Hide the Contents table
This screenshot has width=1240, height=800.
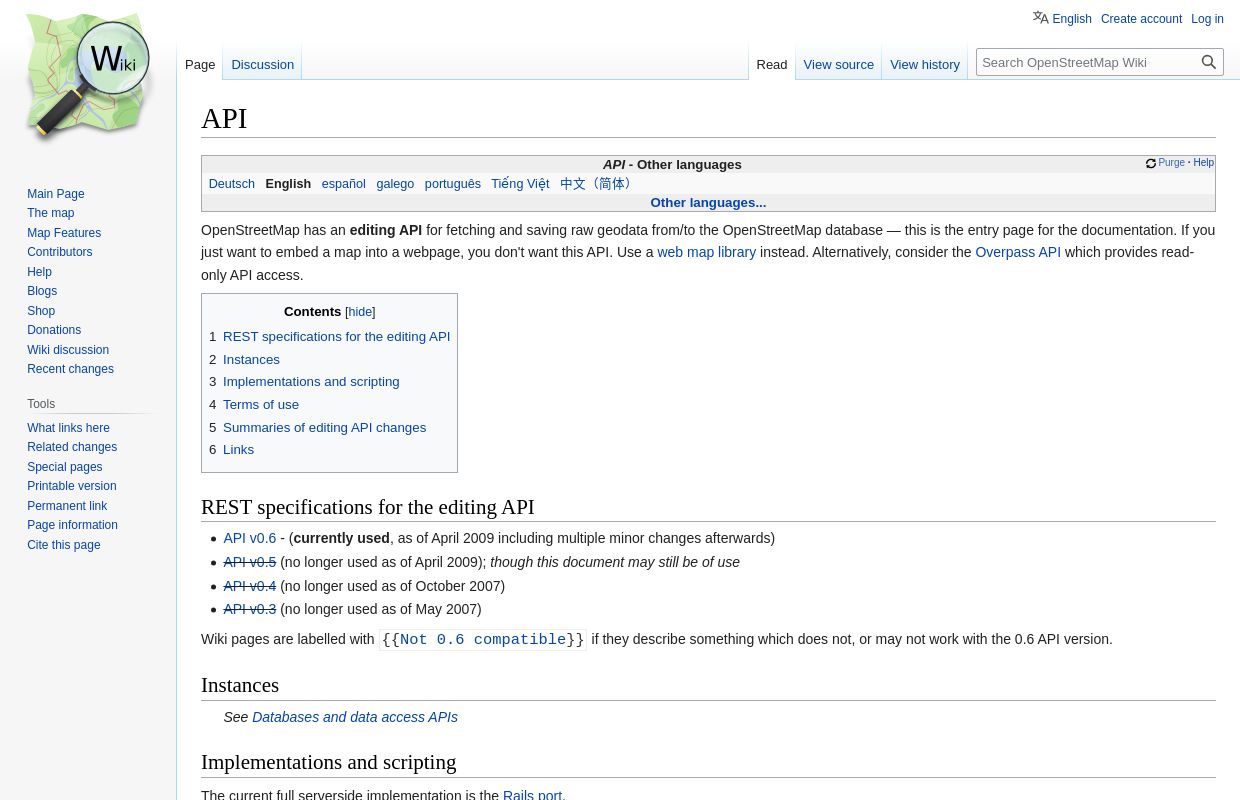point(360,312)
